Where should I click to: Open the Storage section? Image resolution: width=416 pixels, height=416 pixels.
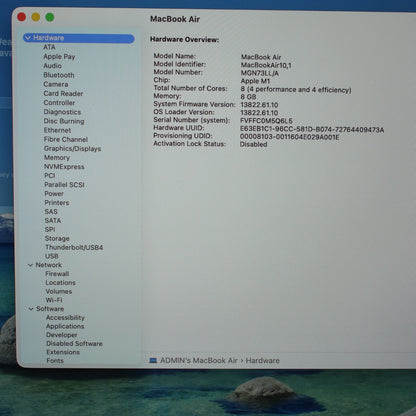pyautogui.click(x=57, y=238)
